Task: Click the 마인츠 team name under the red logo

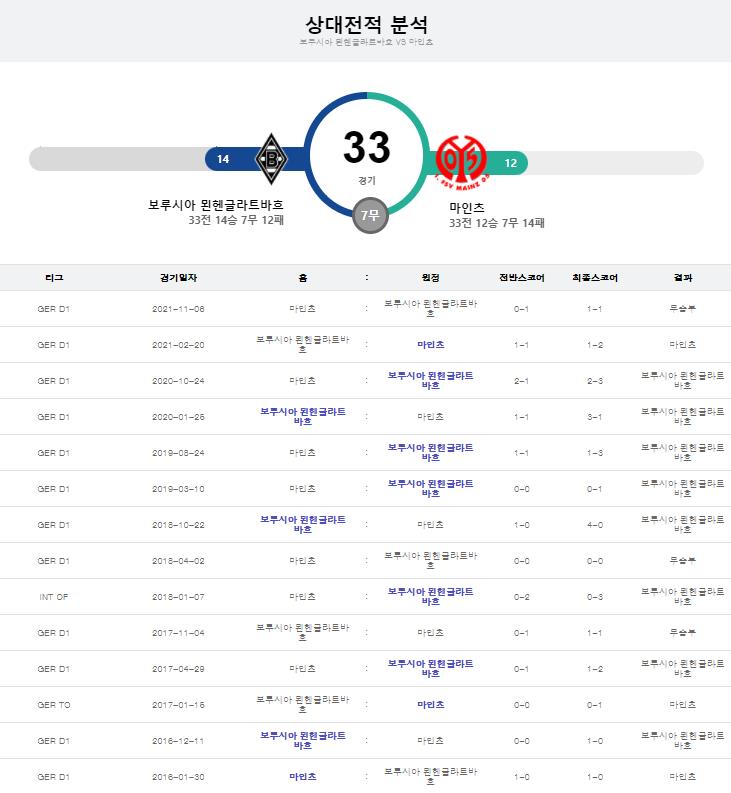Action: click(467, 207)
